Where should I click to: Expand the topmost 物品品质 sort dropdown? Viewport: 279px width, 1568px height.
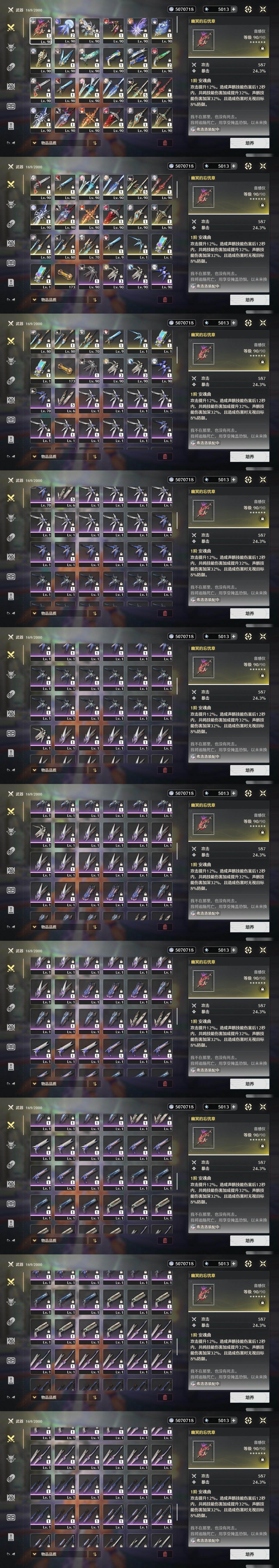(58, 143)
